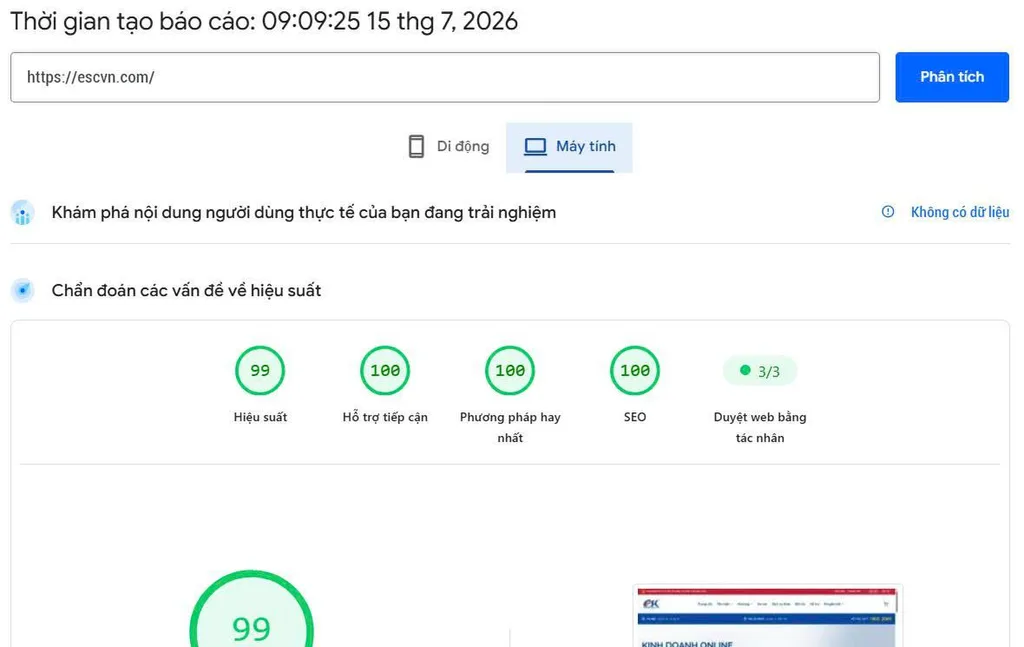1024x647 pixels.
Task: Click the laptop computer icon
Action: pyautogui.click(x=535, y=146)
